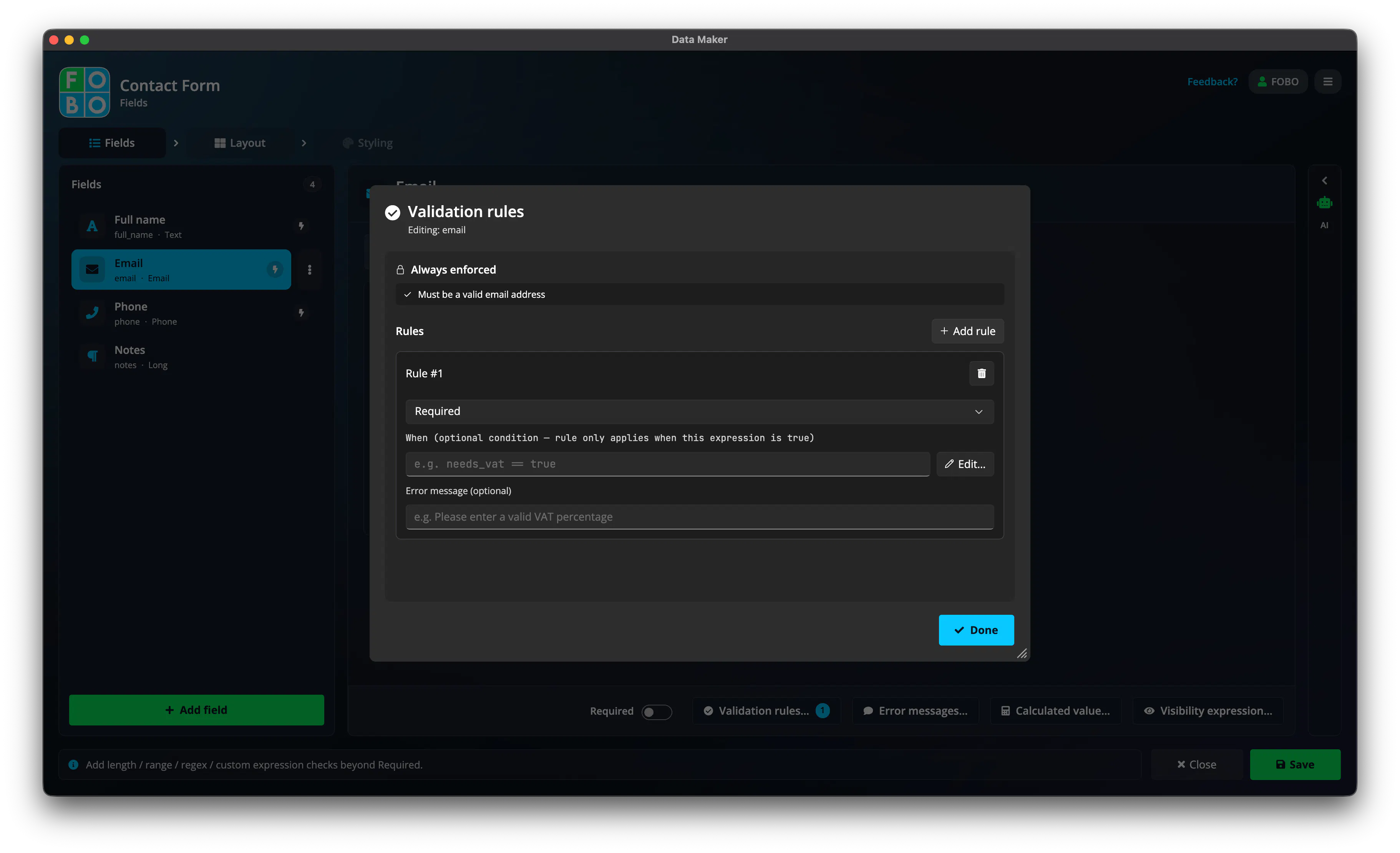Collapse the right side panel chevron

pos(1324,181)
